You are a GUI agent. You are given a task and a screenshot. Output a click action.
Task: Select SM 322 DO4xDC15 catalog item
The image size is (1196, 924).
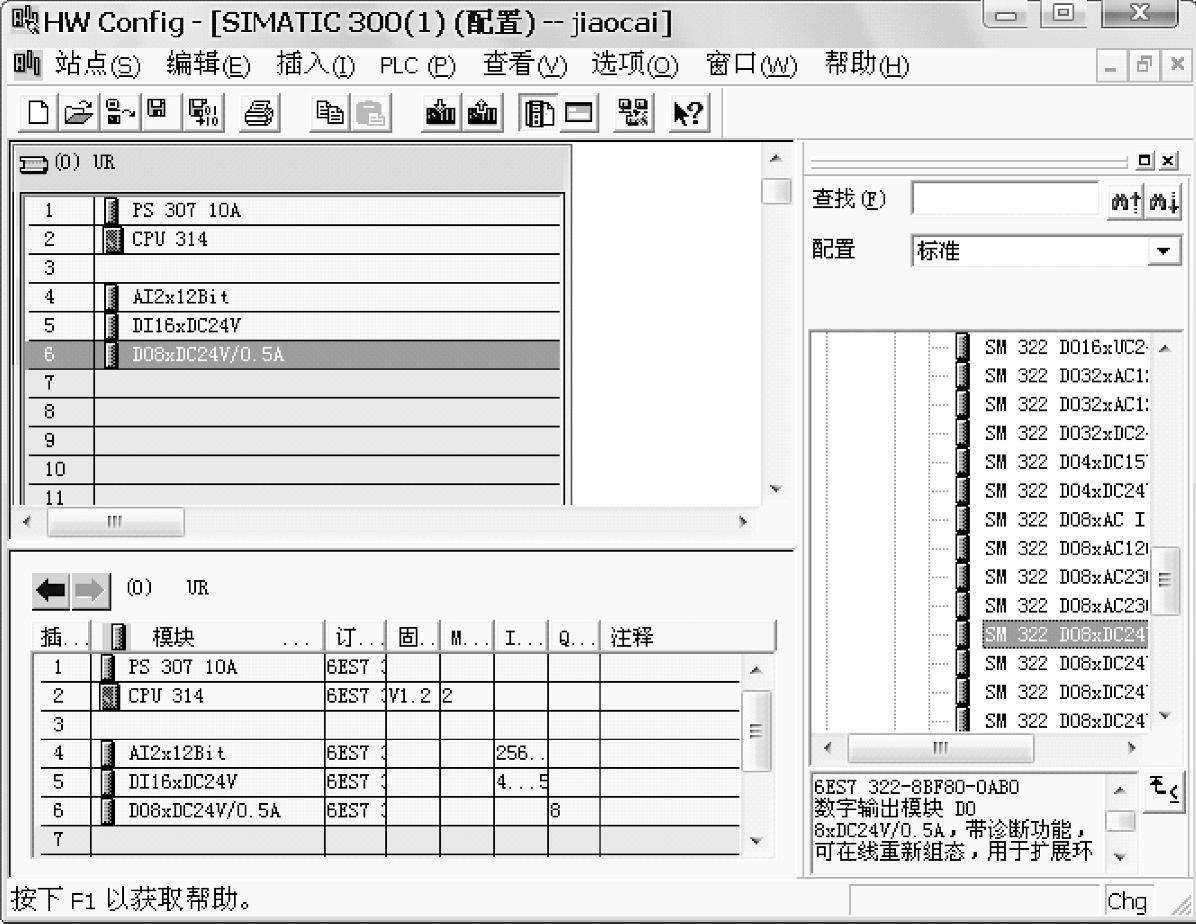coord(1065,462)
